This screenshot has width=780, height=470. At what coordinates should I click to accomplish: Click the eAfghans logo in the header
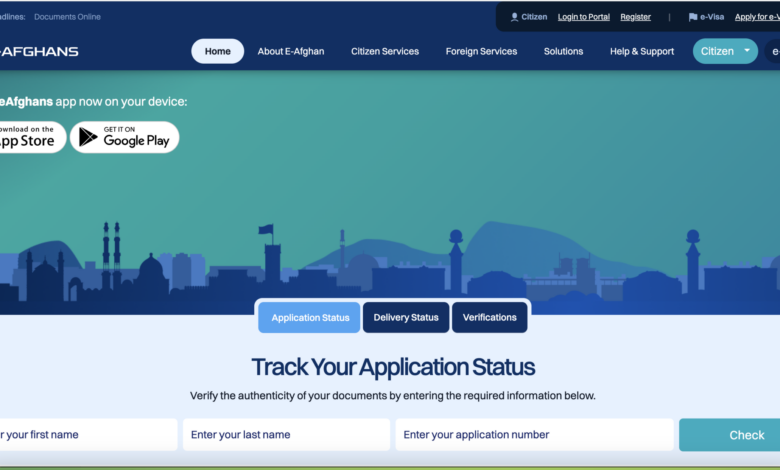(40, 51)
